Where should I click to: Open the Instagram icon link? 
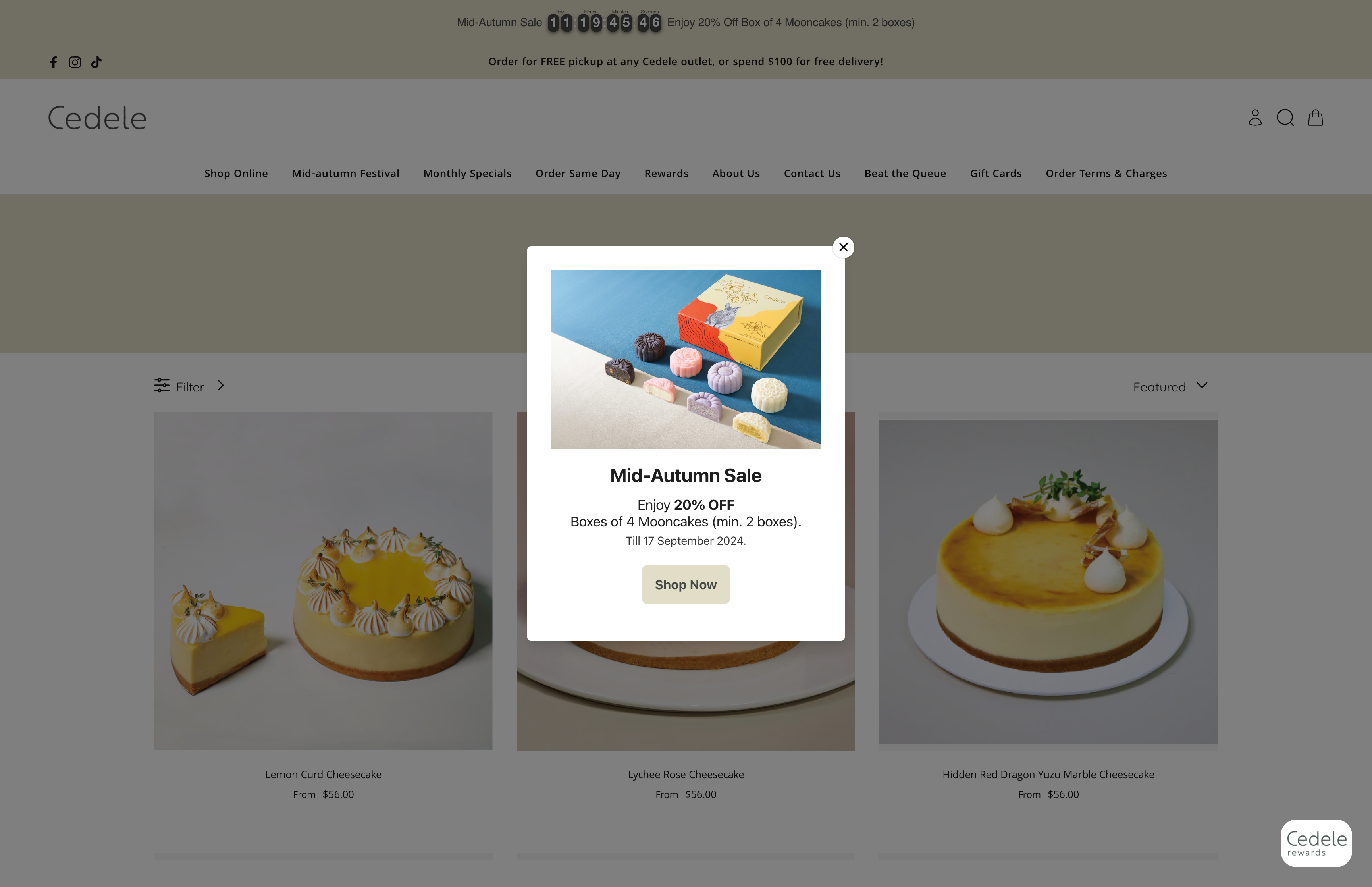tap(75, 62)
